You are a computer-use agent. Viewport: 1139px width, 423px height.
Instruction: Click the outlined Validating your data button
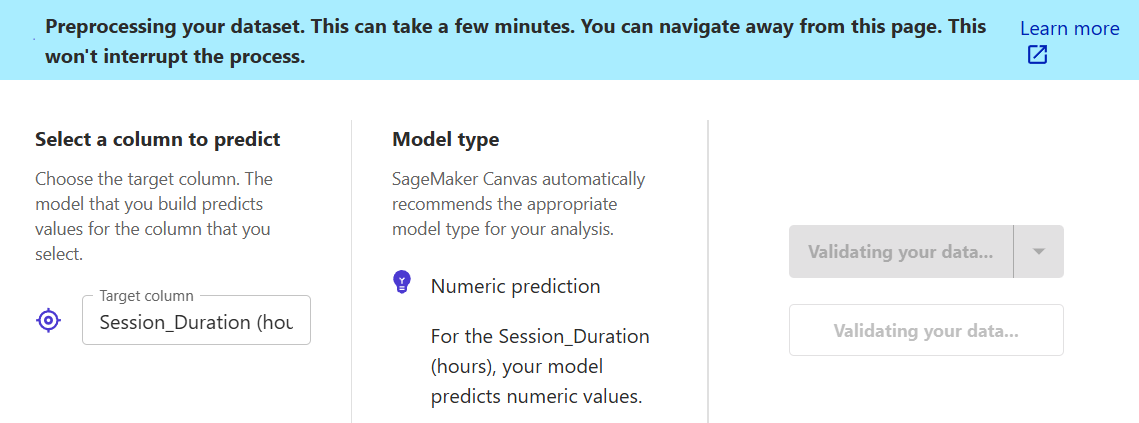point(926,331)
